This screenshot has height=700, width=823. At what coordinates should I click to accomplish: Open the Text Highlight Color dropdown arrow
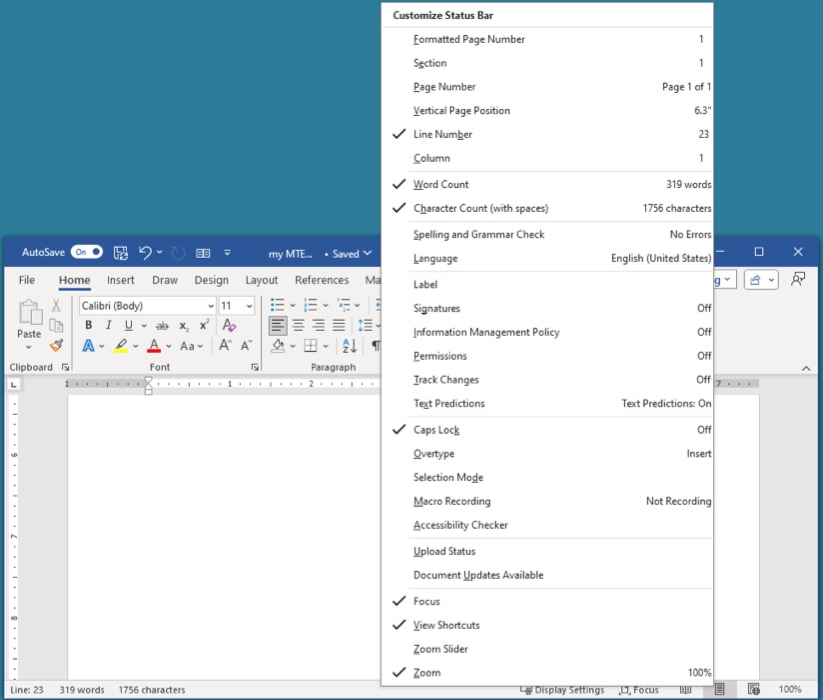coord(134,345)
